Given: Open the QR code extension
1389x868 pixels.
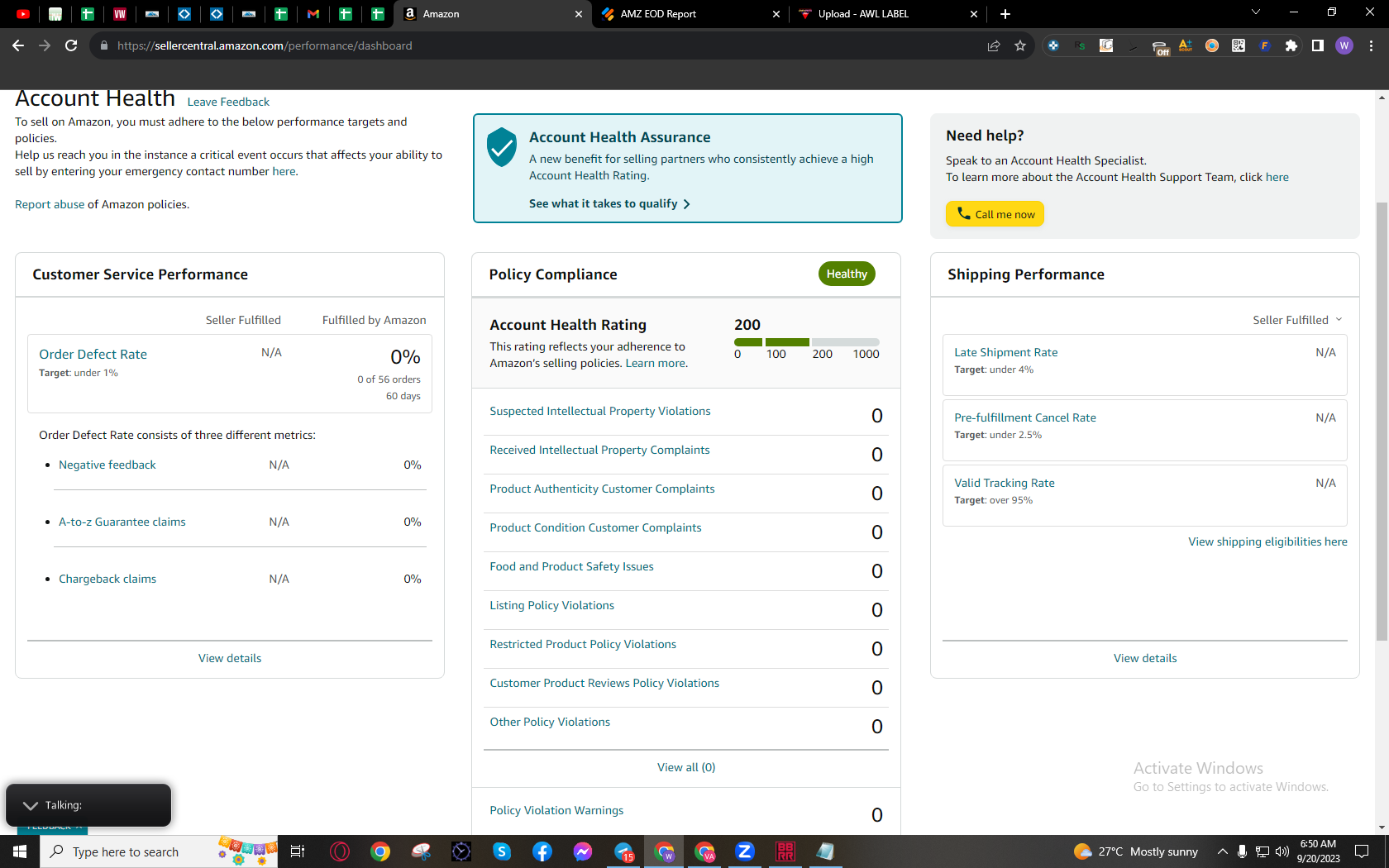Looking at the screenshot, I should (x=1239, y=45).
